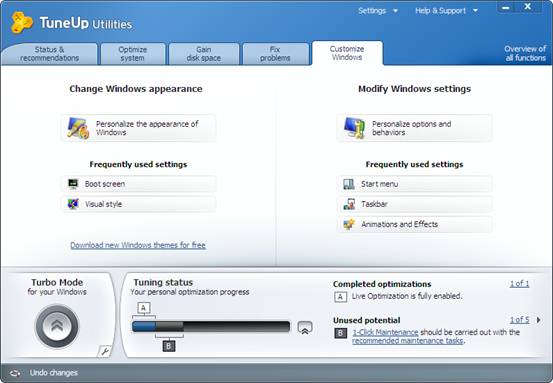The width and height of the screenshot is (553, 383).
Task: Click the 'Completed optimizations' label
Action: pos(382,284)
